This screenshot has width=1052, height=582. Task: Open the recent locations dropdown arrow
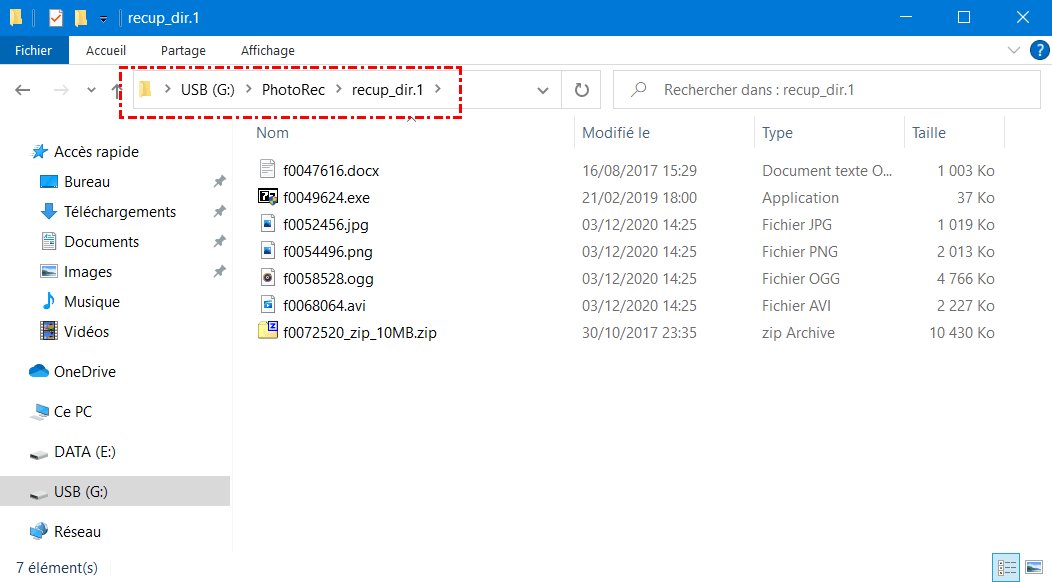click(91, 90)
